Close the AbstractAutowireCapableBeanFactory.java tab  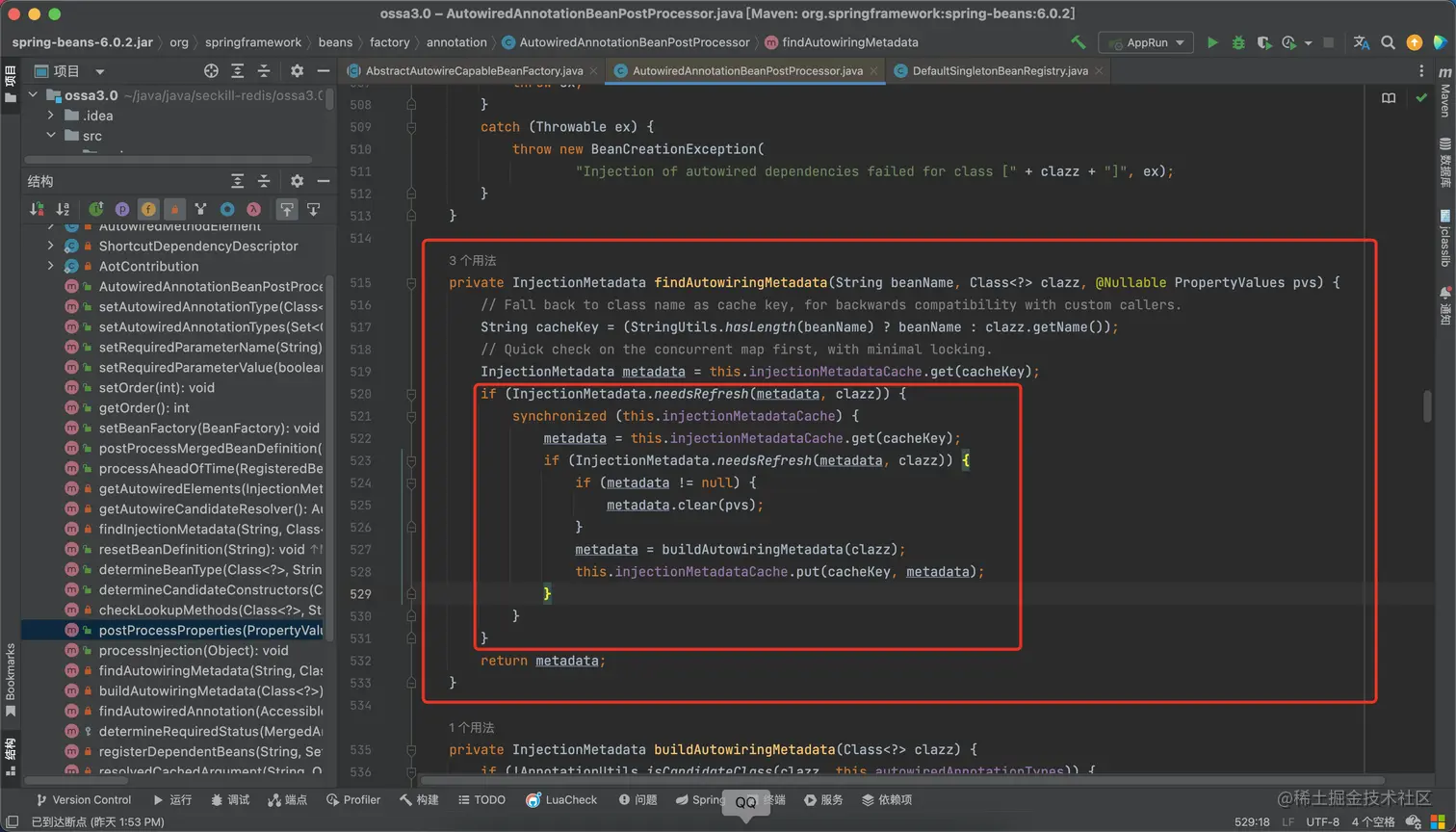tap(593, 71)
